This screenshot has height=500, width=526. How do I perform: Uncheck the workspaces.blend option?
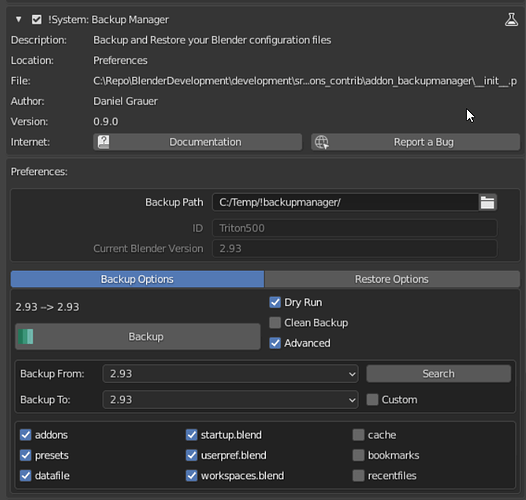(192, 476)
